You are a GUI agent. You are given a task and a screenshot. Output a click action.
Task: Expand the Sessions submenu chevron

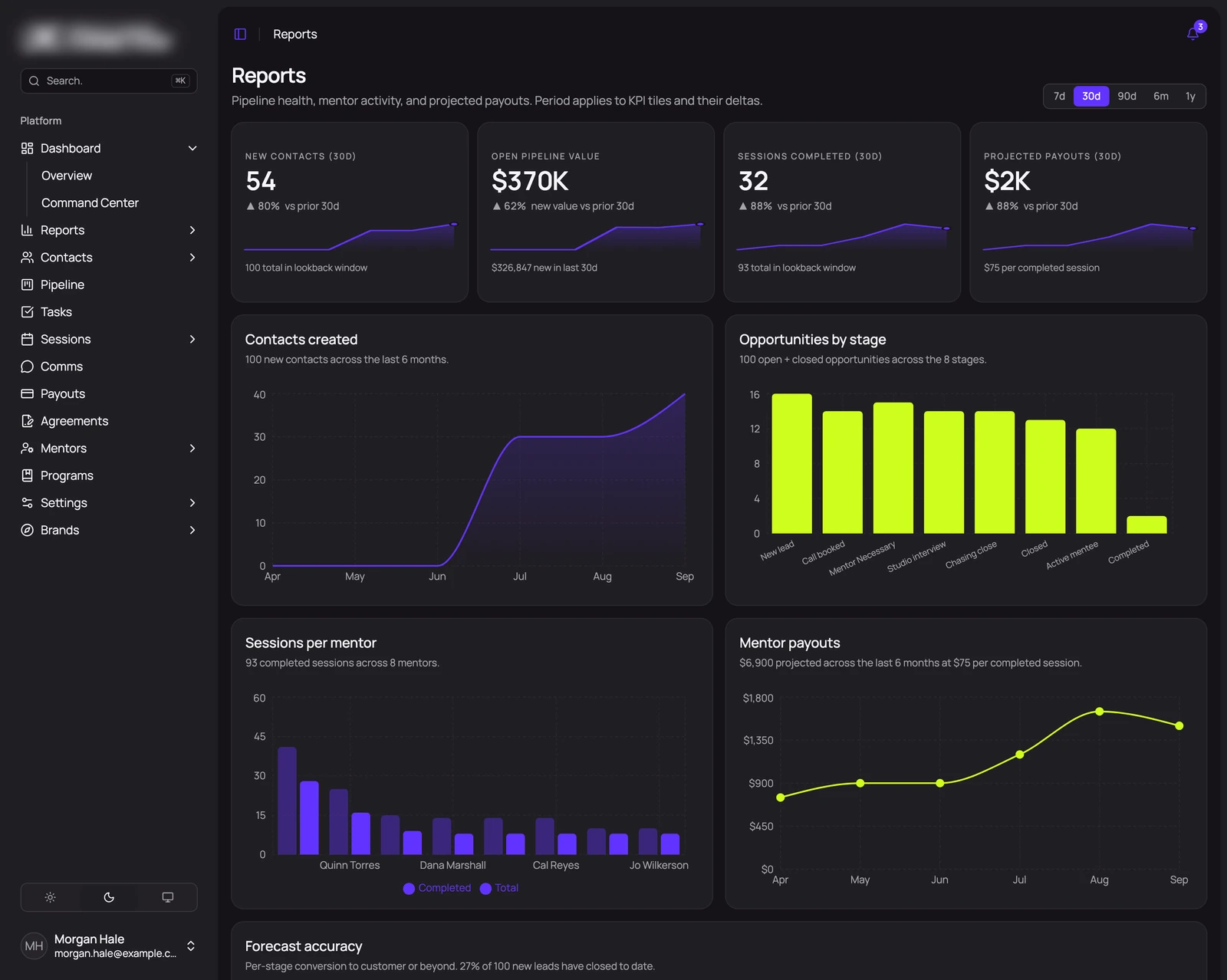(x=192, y=339)
